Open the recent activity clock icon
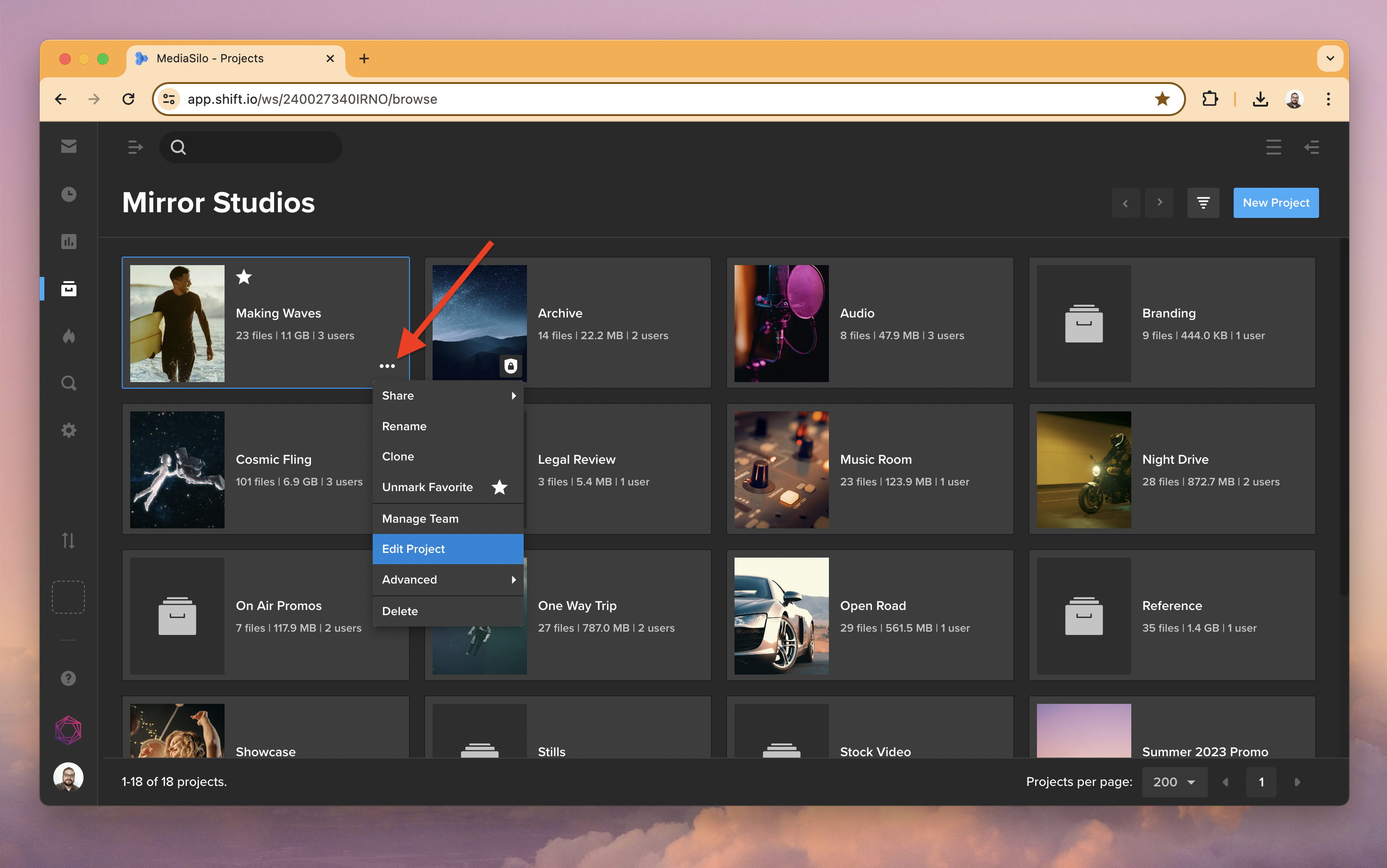The width and height of the screenshot is (1387, 868). (x=68, y=194)
